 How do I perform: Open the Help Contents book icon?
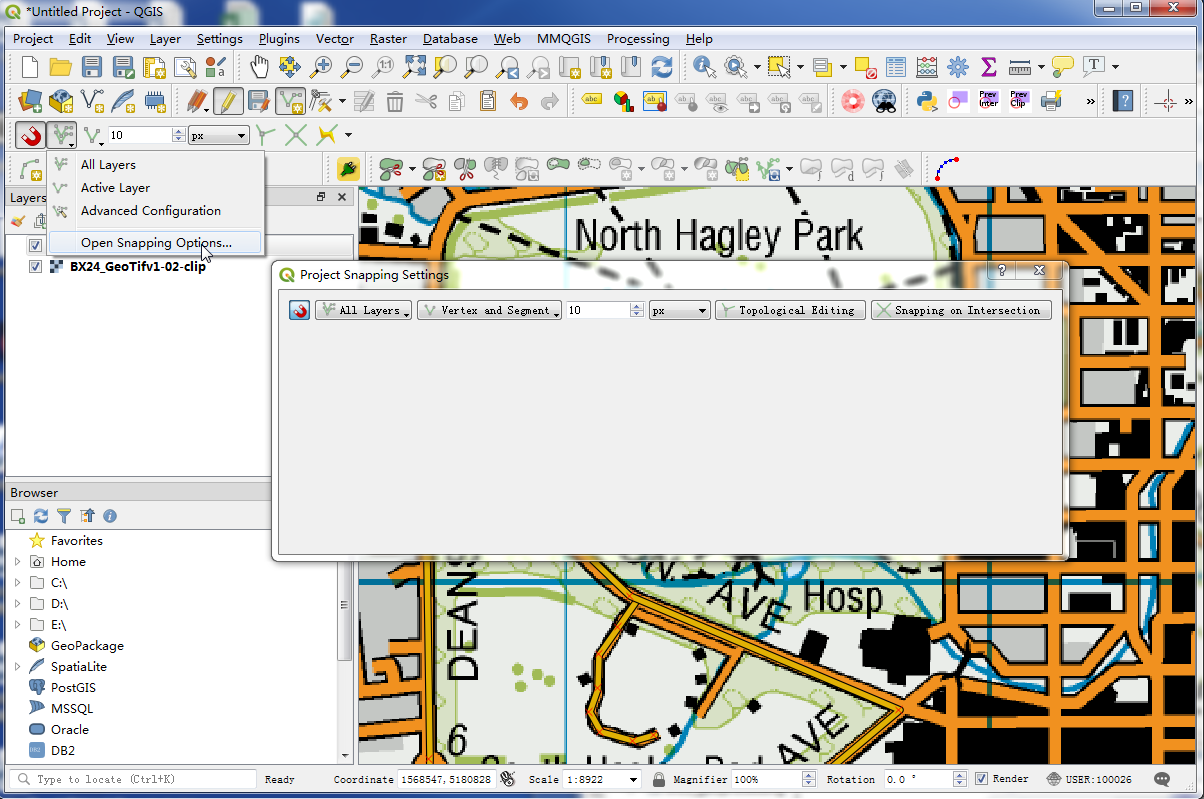(1124, 101)
